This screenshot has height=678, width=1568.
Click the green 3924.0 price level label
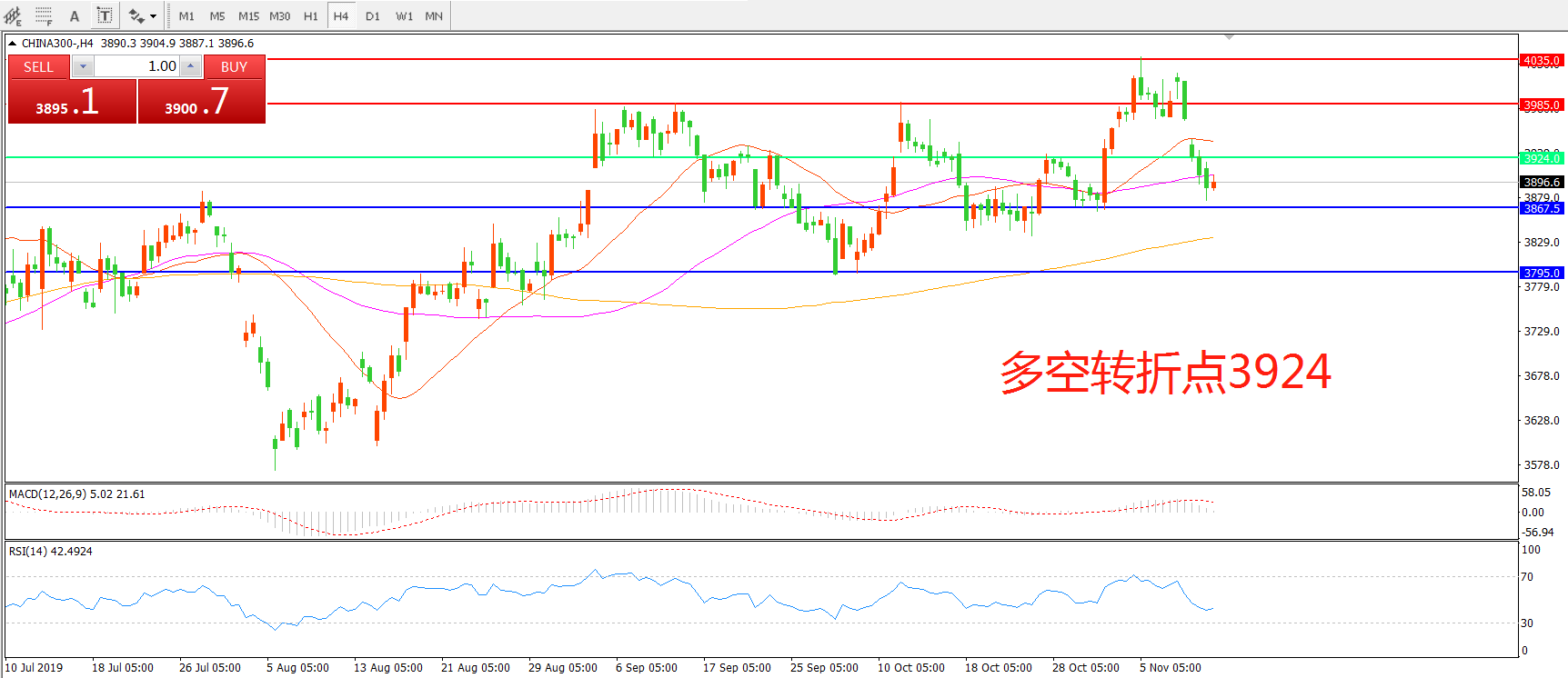click(1542, 158)
